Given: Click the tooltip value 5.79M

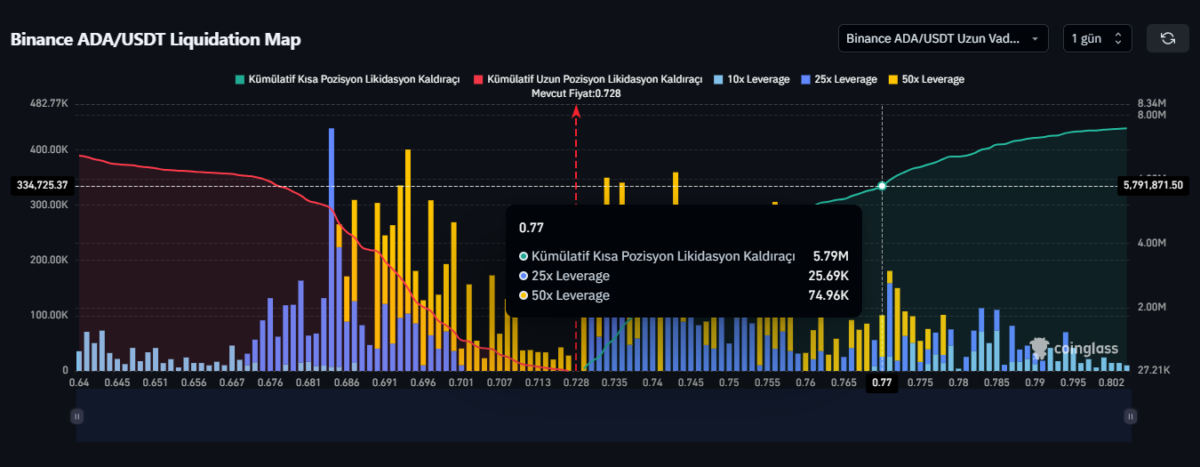Looking at the screenshot, I should tap(829, 256).
